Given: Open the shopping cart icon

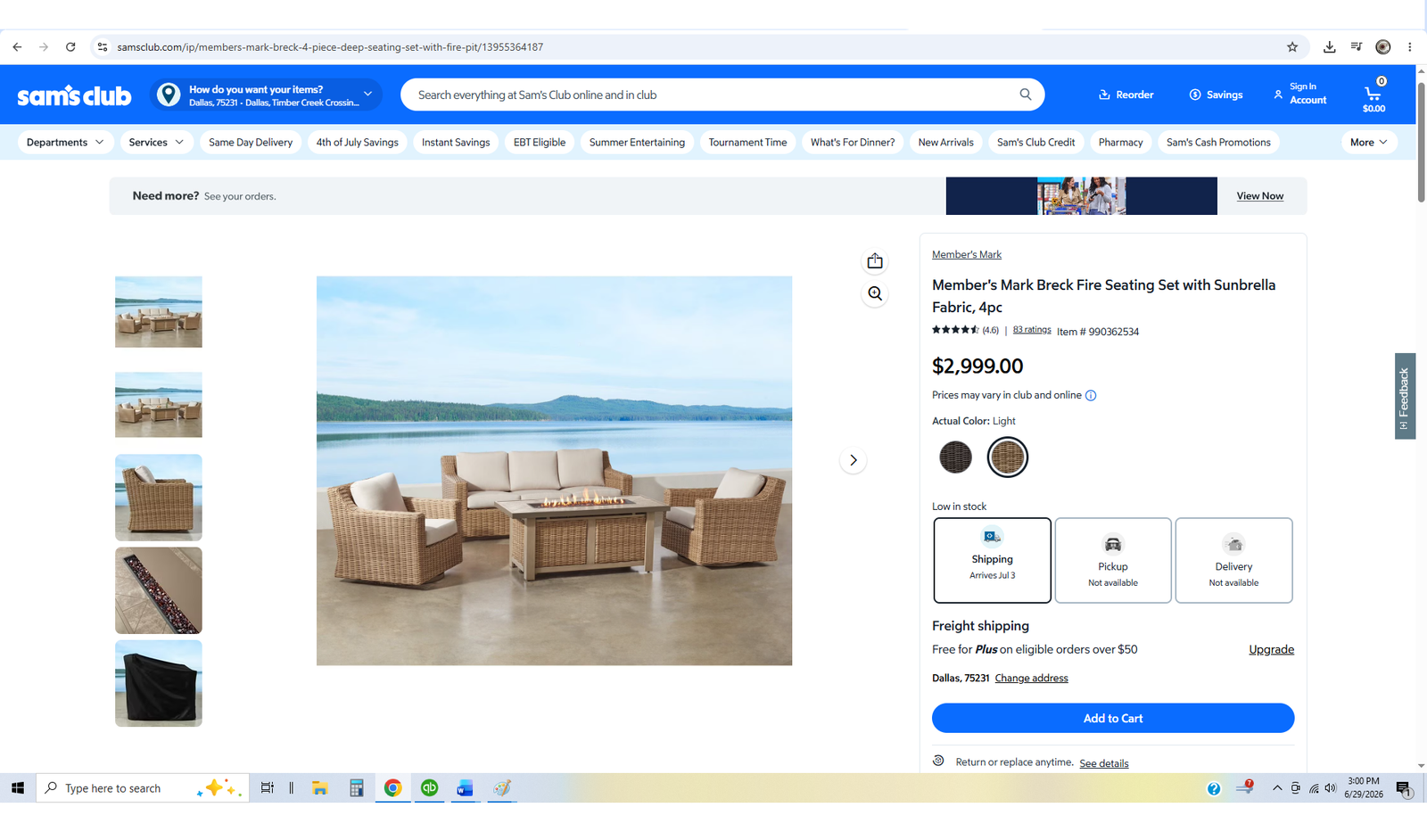Looking at the screenshot, I should click(1373, 94).
